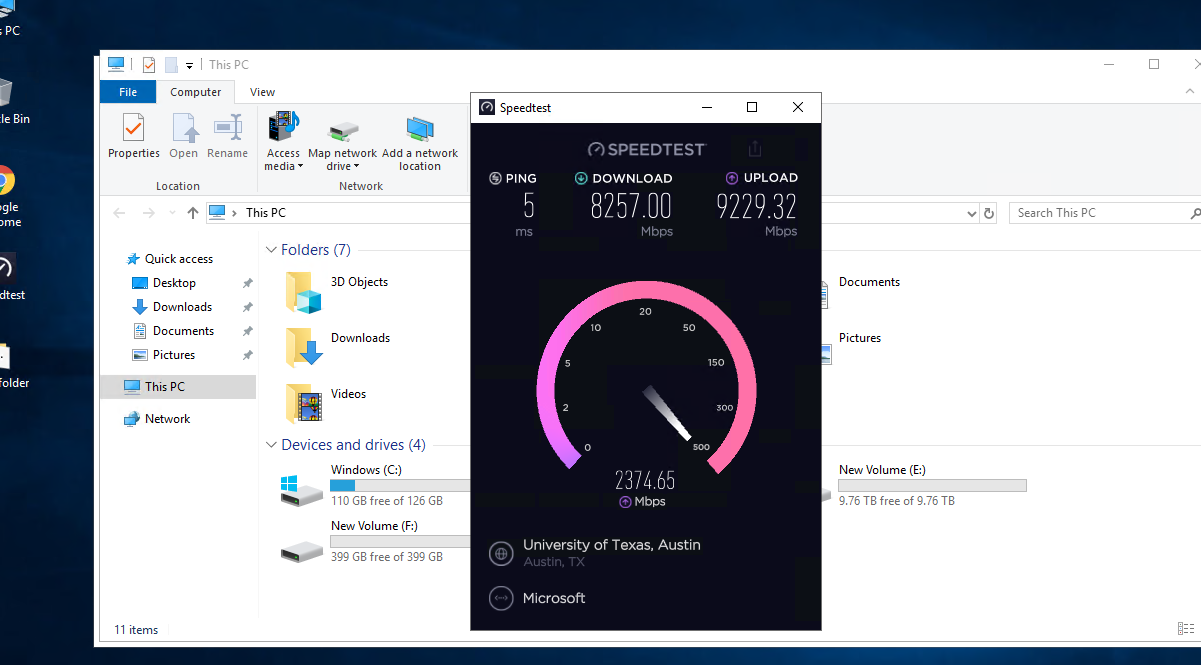
Task: Open the File tab in Explorer
Action: pyautogui.click(x=128, y=92)
